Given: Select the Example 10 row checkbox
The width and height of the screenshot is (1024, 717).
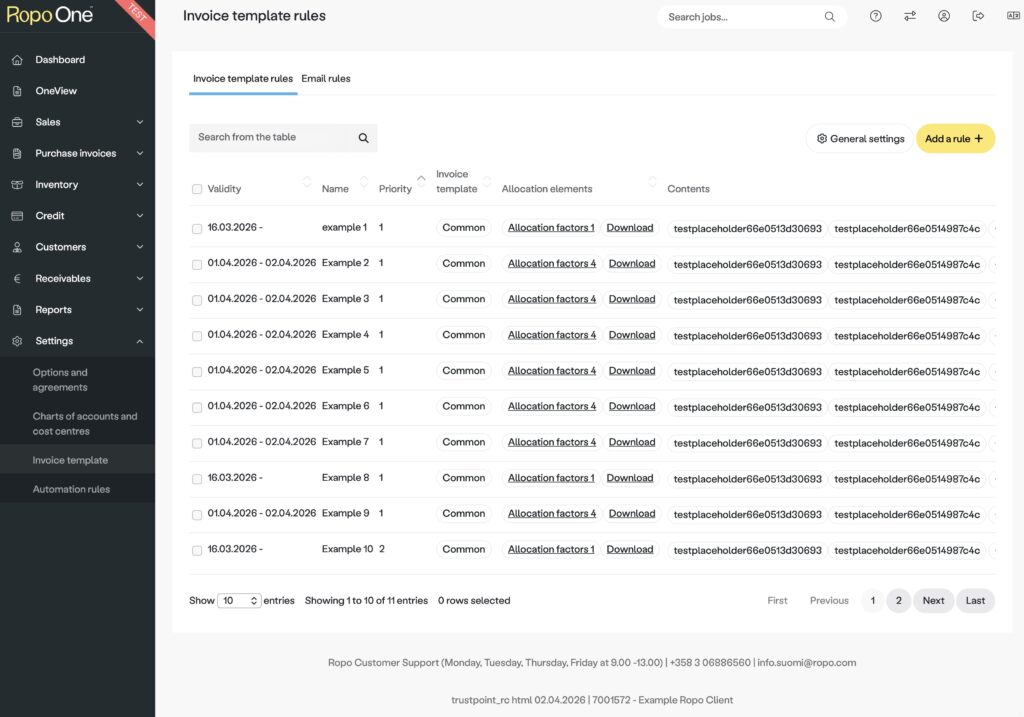Looking at the screenshot, I should (x=197, y=550).
